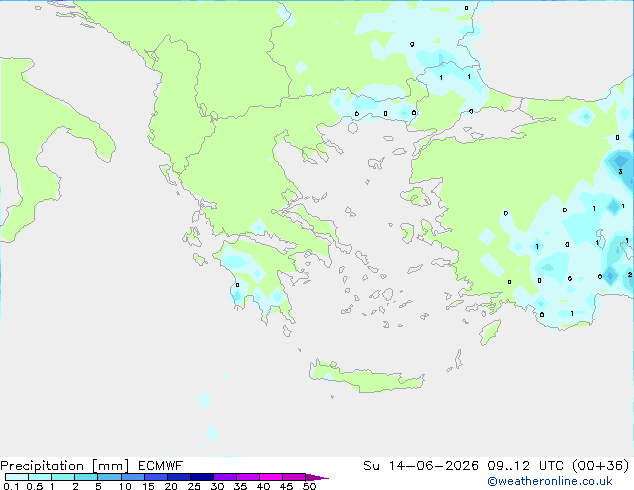Select the 10 mm legend color swatch
This screenshot has width=634, height=490.
132,477
